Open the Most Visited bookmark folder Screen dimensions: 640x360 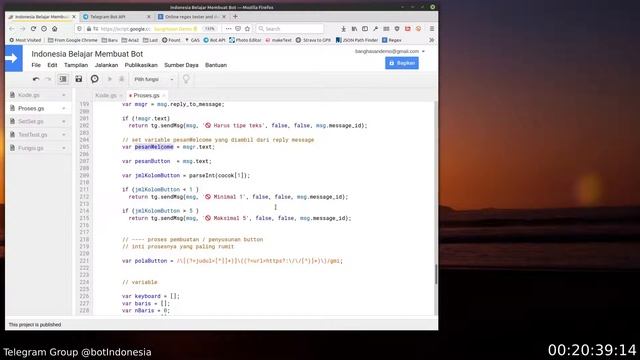[x=25, y=40]
